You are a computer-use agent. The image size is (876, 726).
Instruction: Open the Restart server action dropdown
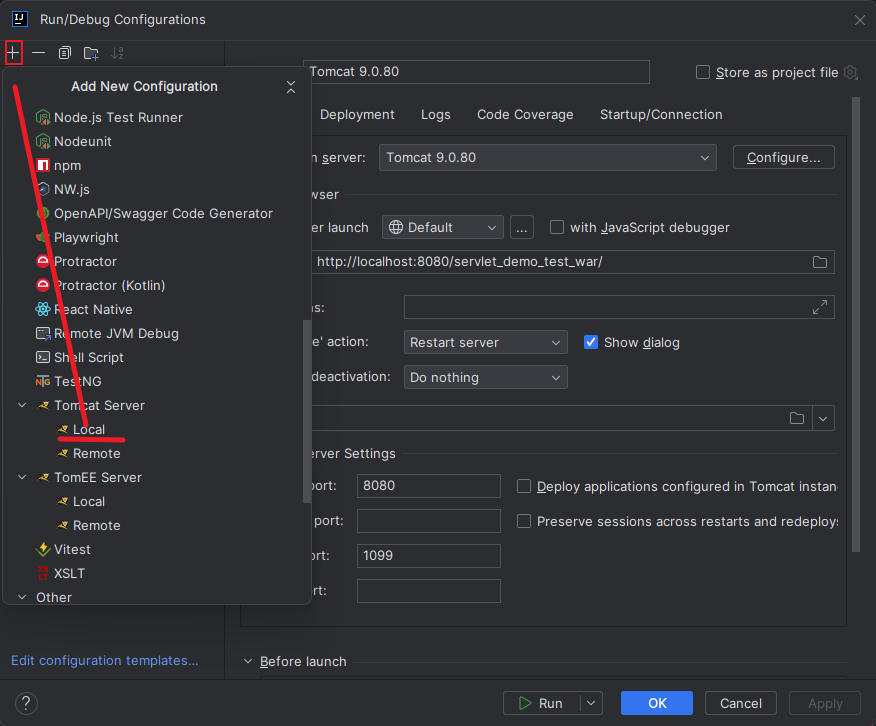pos(486,342)
